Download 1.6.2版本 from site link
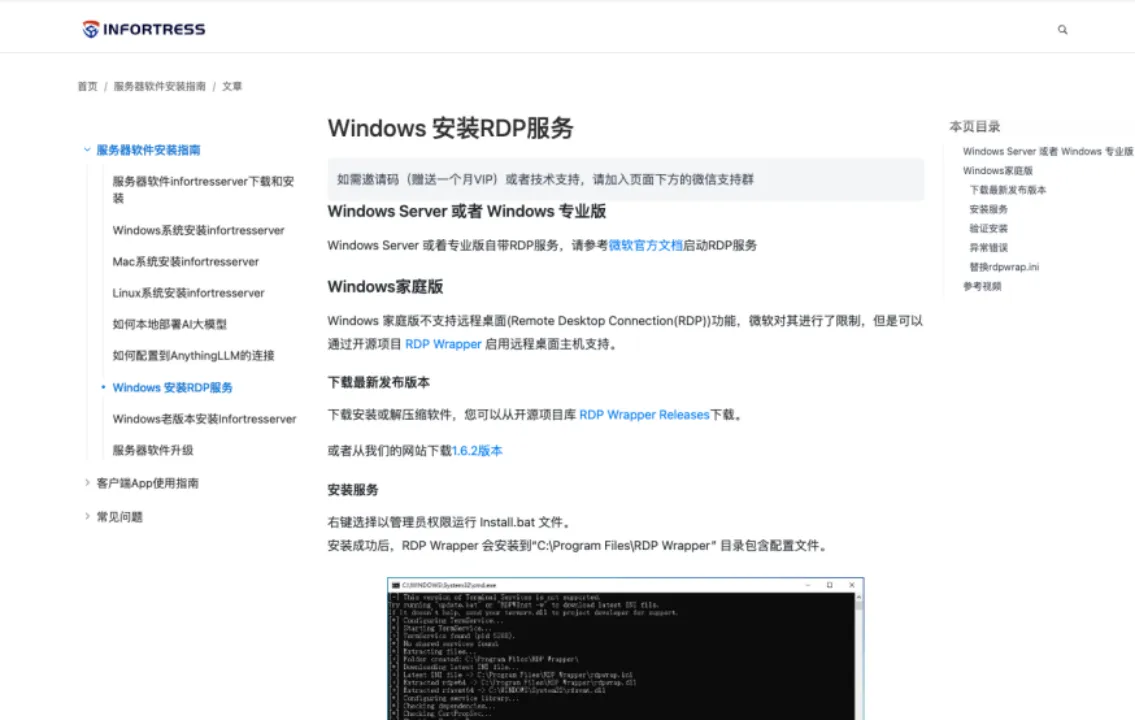The image size is (1135, 720). 477,451
